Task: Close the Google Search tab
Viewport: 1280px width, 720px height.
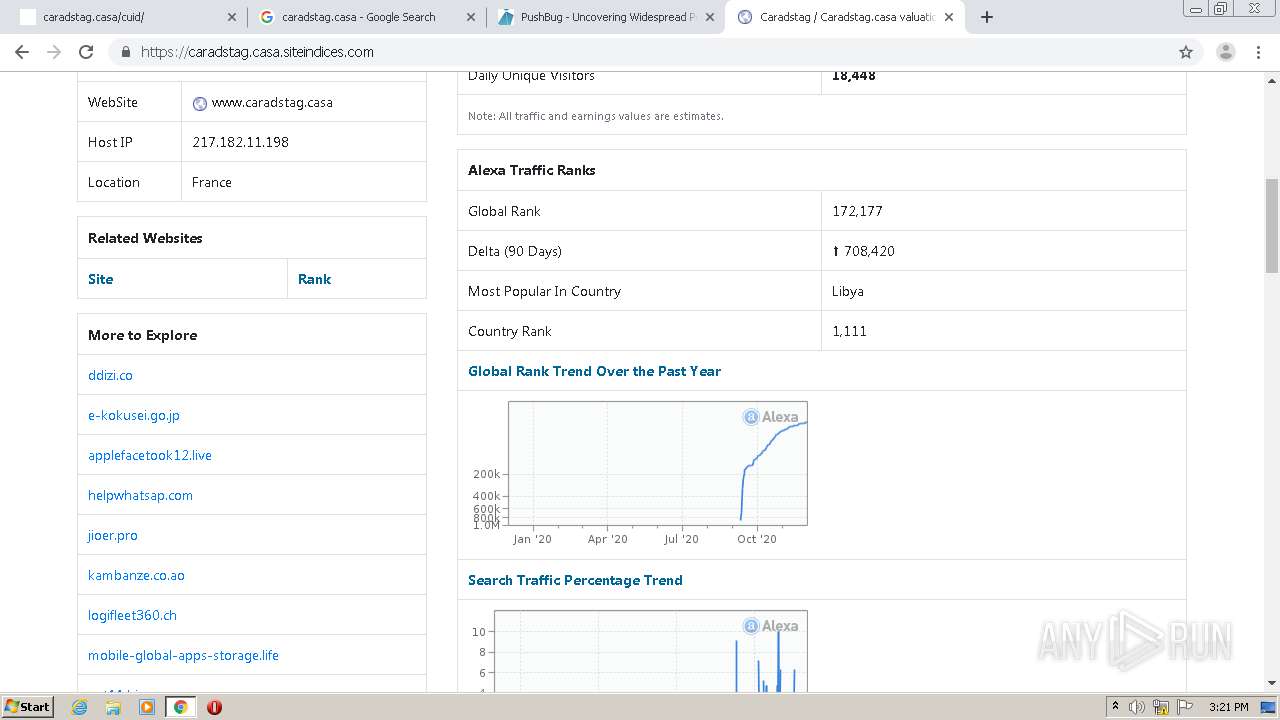Action: click(x=471, y=17)
